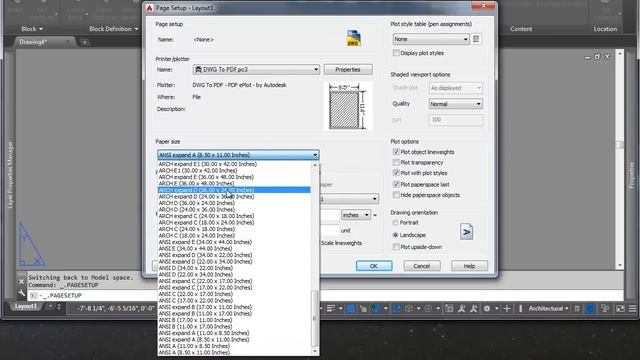Click the landscape orientation preview icon

(466, 232)
